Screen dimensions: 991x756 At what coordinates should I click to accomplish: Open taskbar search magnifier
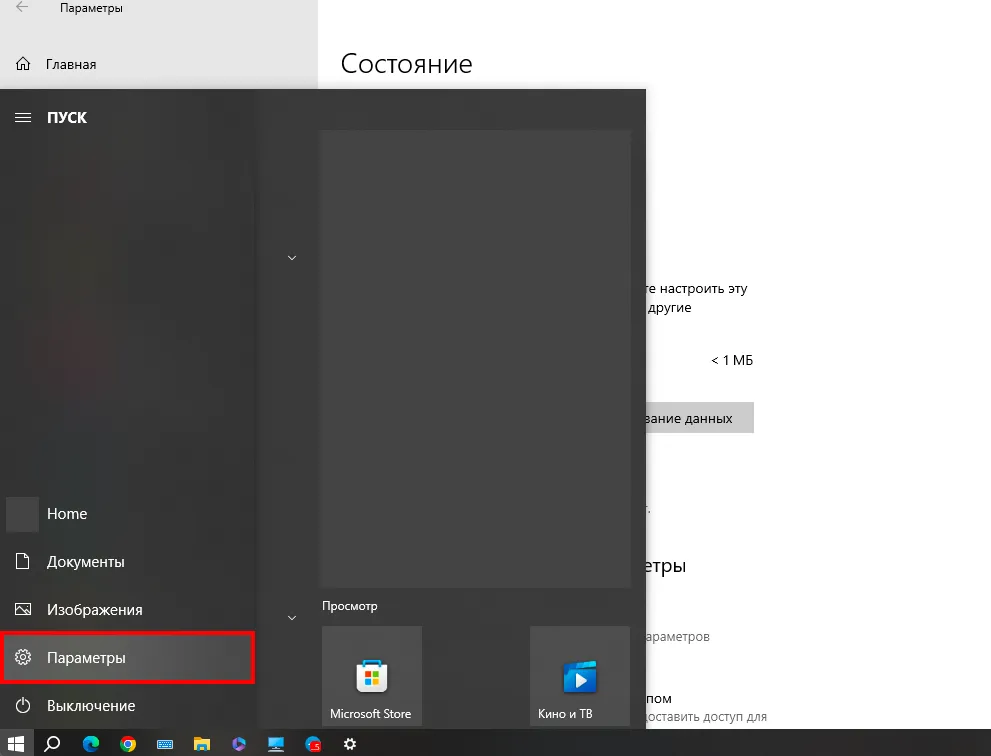pos(52,744)
